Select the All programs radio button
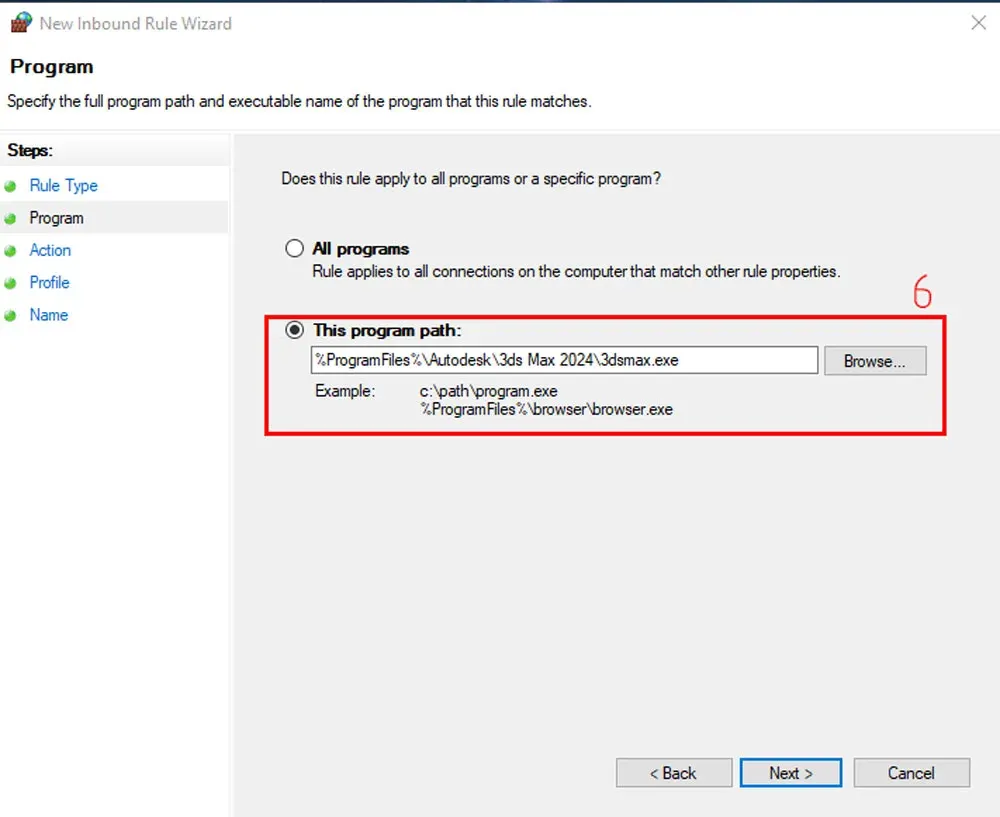The image size is (1000, 817). coord(294,248)
